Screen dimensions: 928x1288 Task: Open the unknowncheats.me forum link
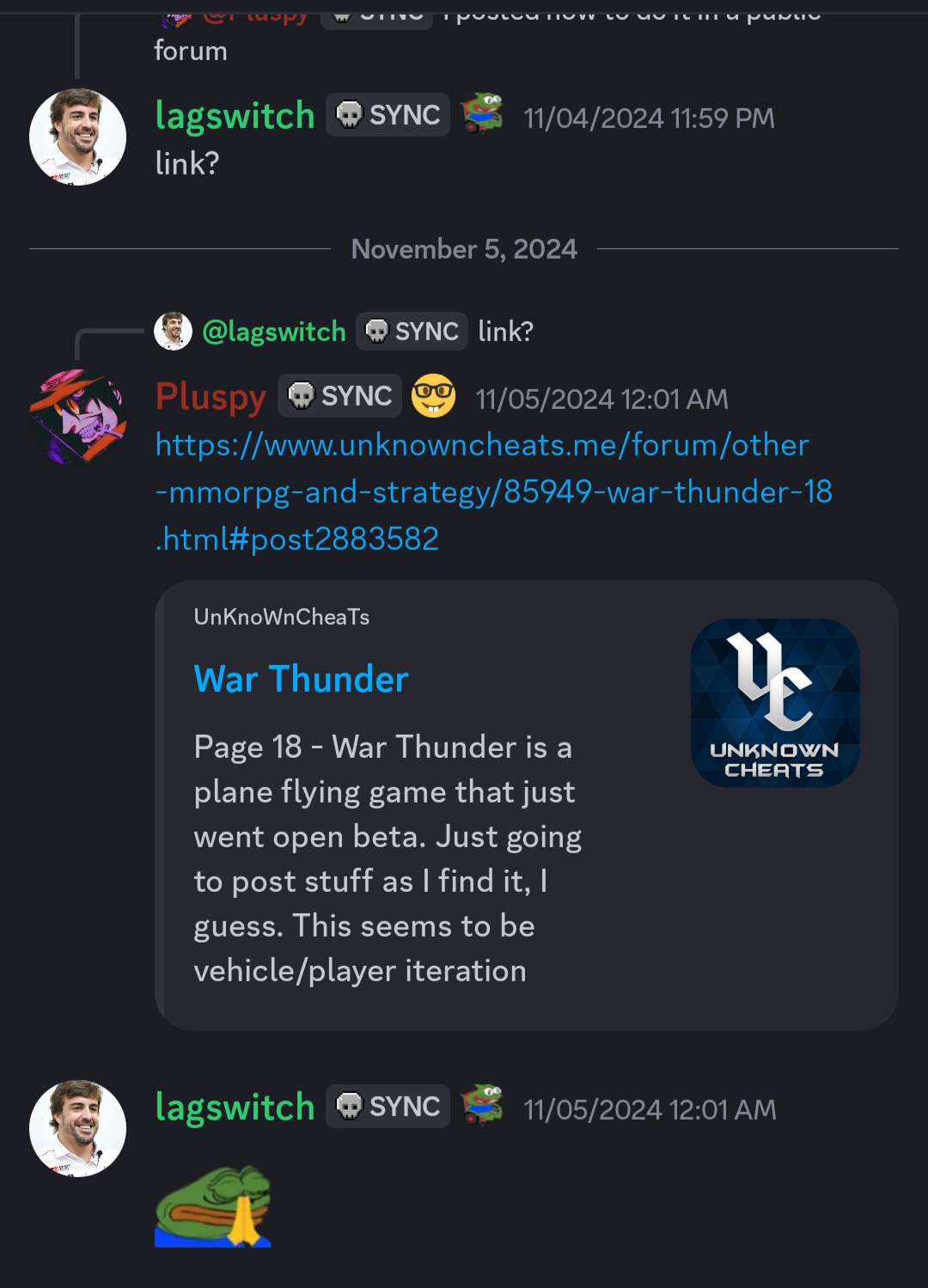[x=494, y=492]
